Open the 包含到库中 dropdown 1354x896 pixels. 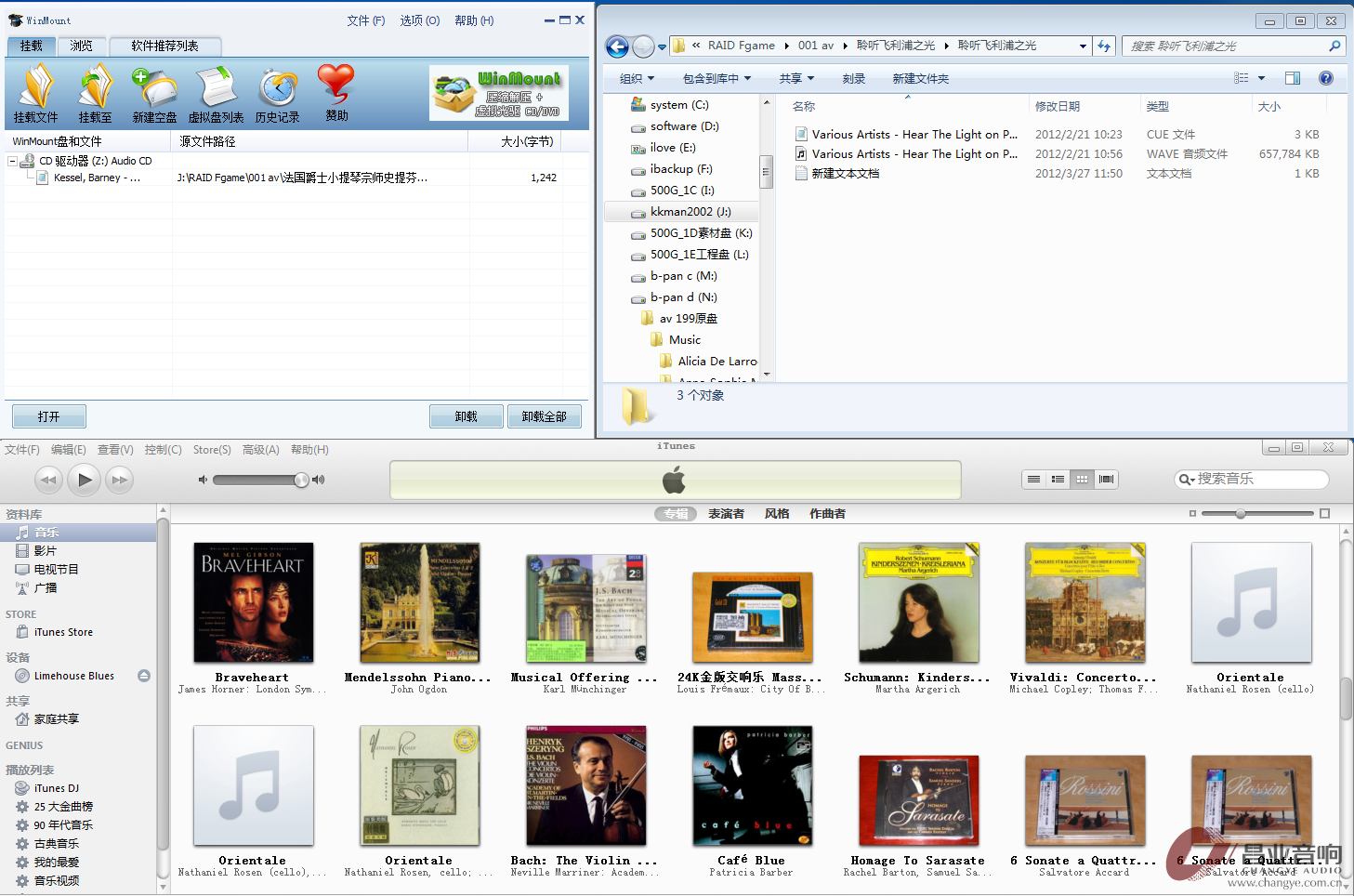(716, 79)
